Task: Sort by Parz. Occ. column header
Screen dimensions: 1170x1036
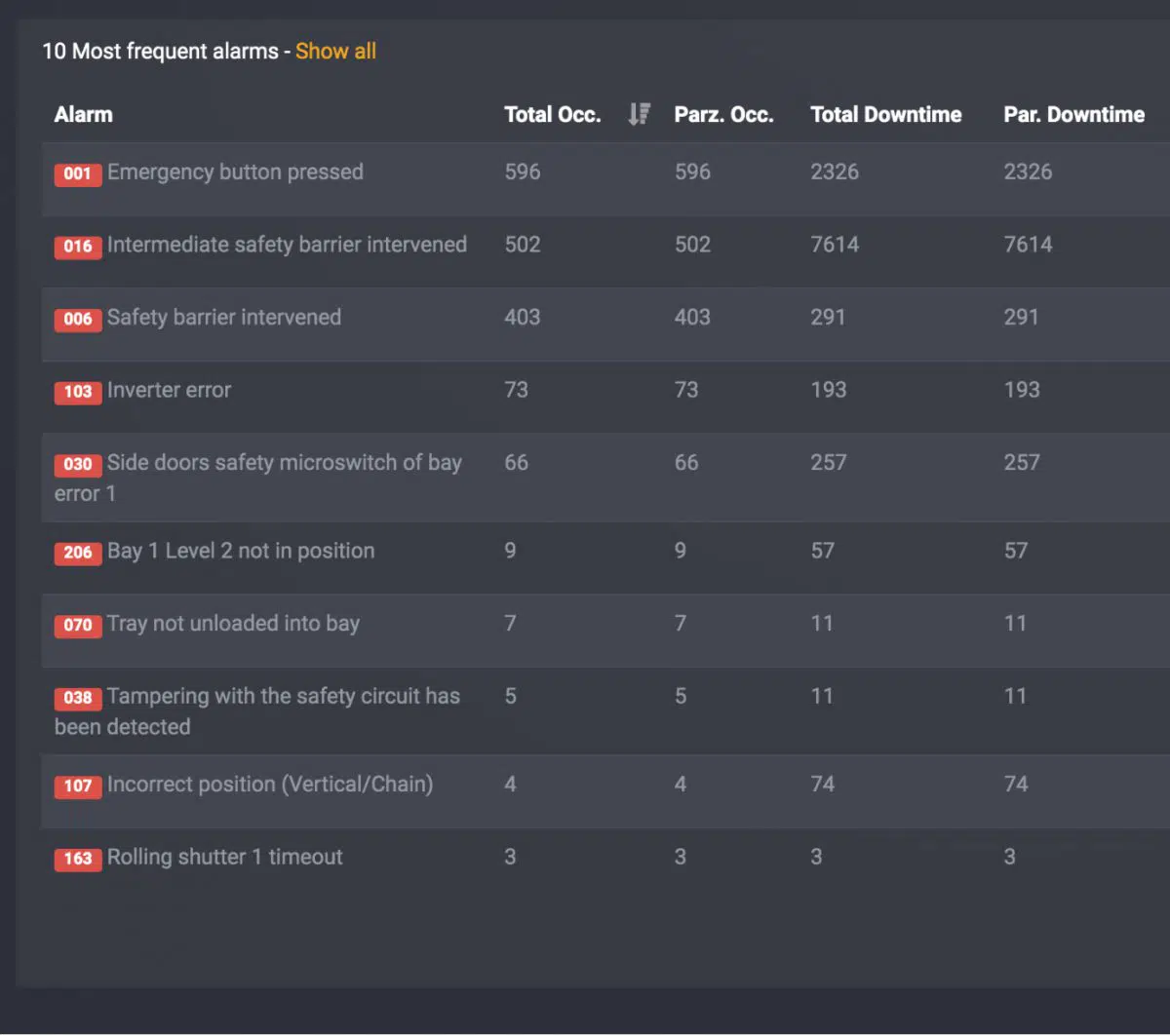Action: click(x=723, y=114)
